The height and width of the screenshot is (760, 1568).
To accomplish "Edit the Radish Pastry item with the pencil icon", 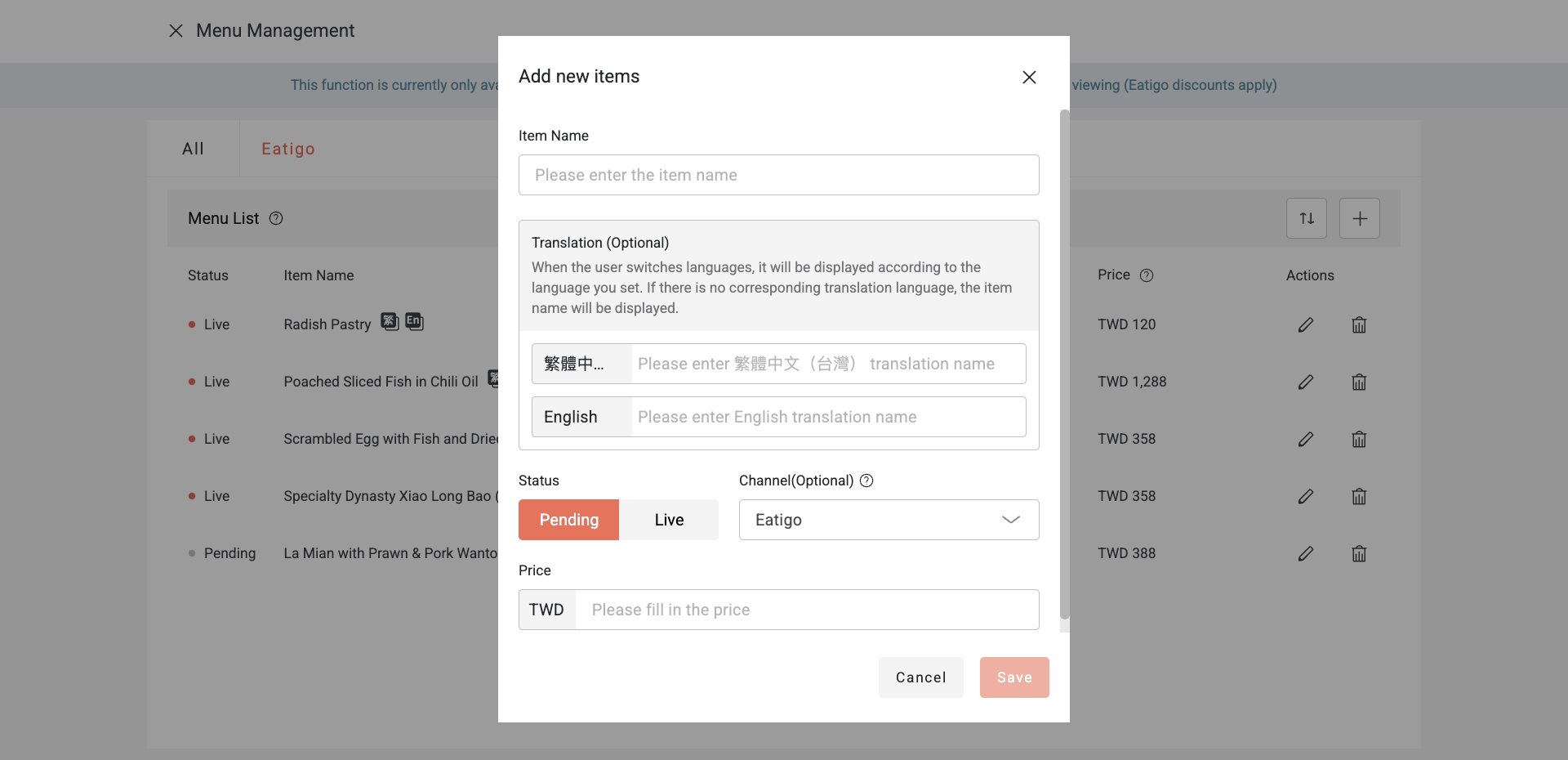I will click(x=1305, y=324).
